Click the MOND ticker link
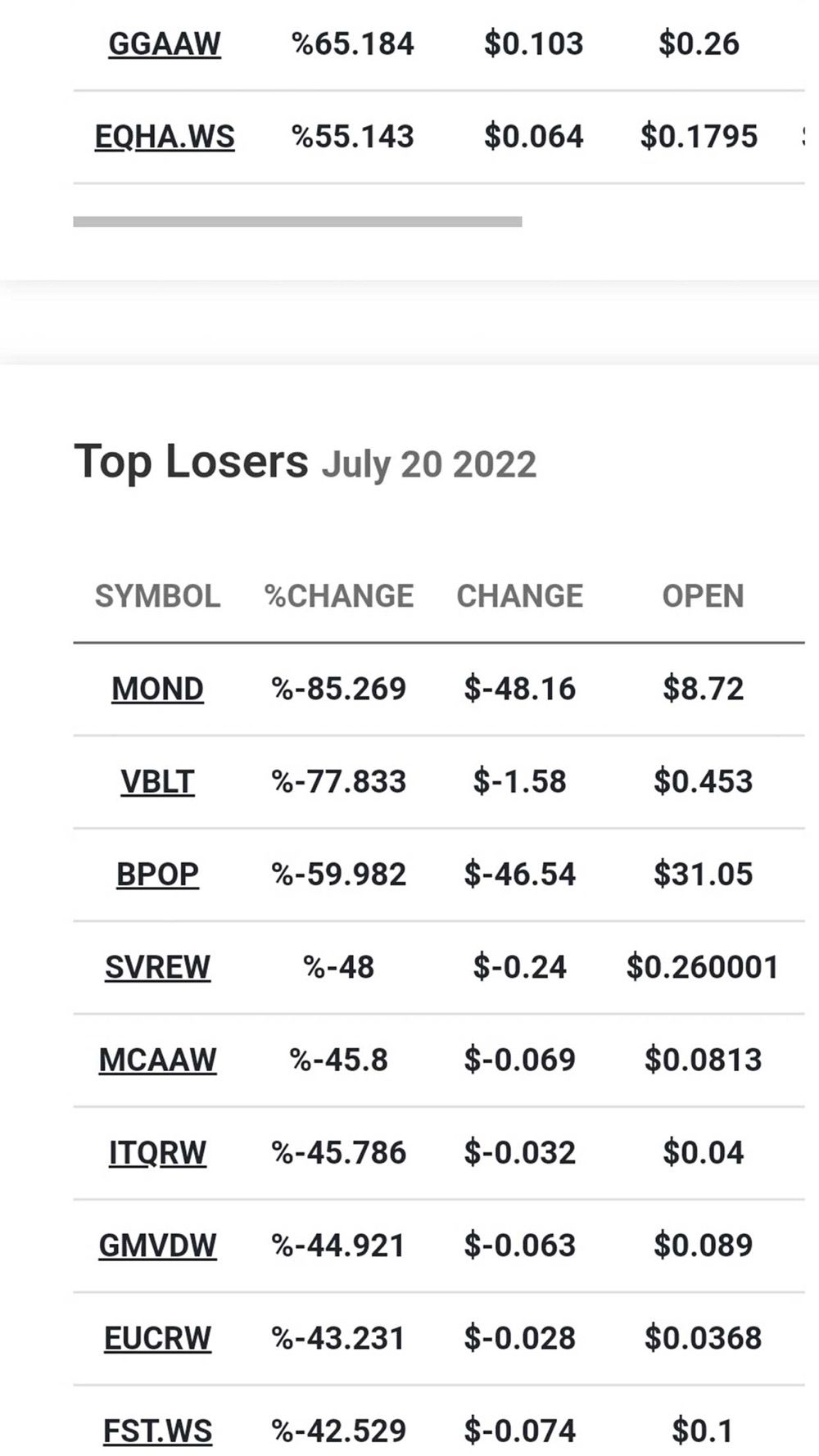This screenshot has height=1456, width=819. click(157, 689)
